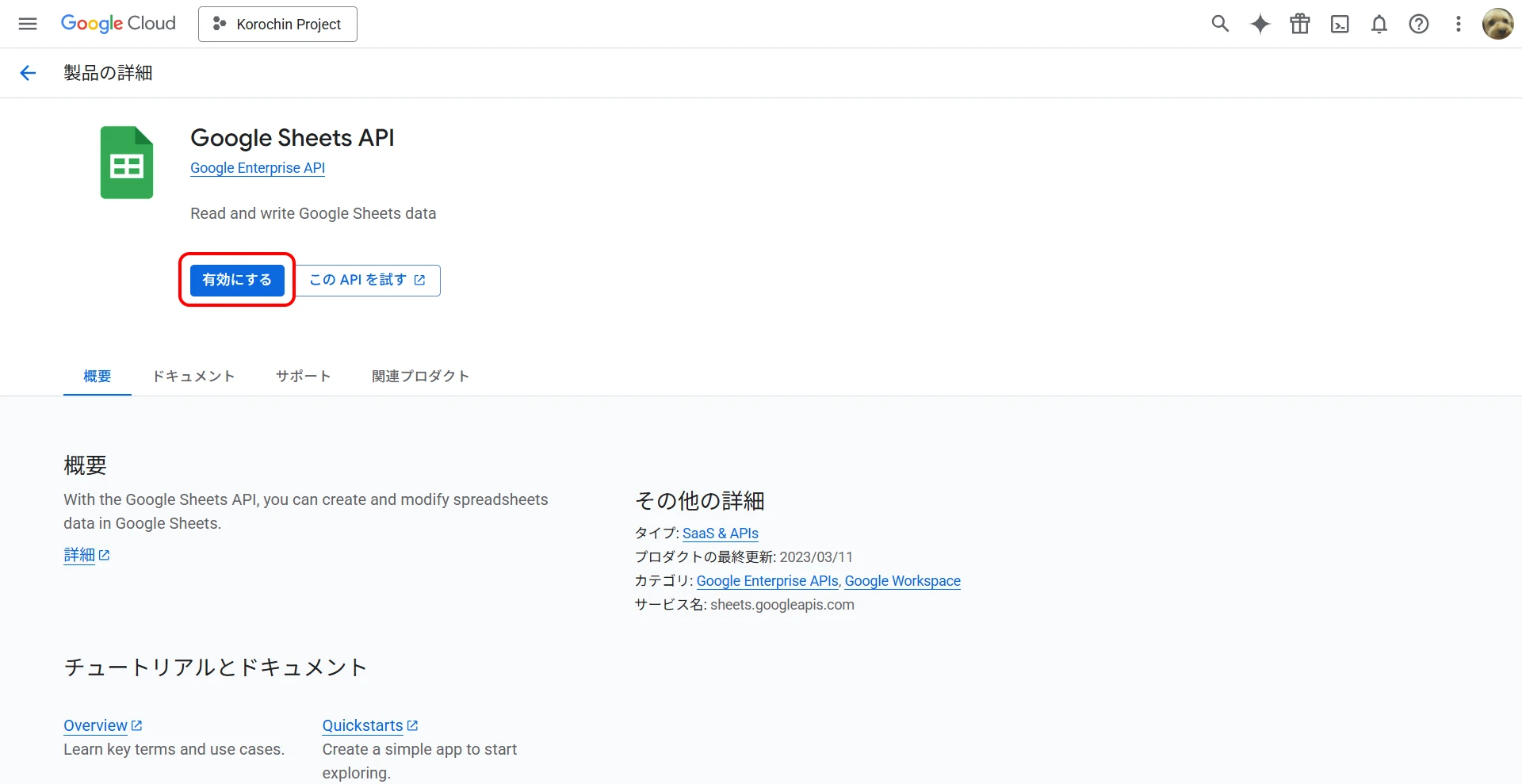1522x784 pixels.
Task: Open the three-dot settings menu
Action: [x=1459, y=24]
